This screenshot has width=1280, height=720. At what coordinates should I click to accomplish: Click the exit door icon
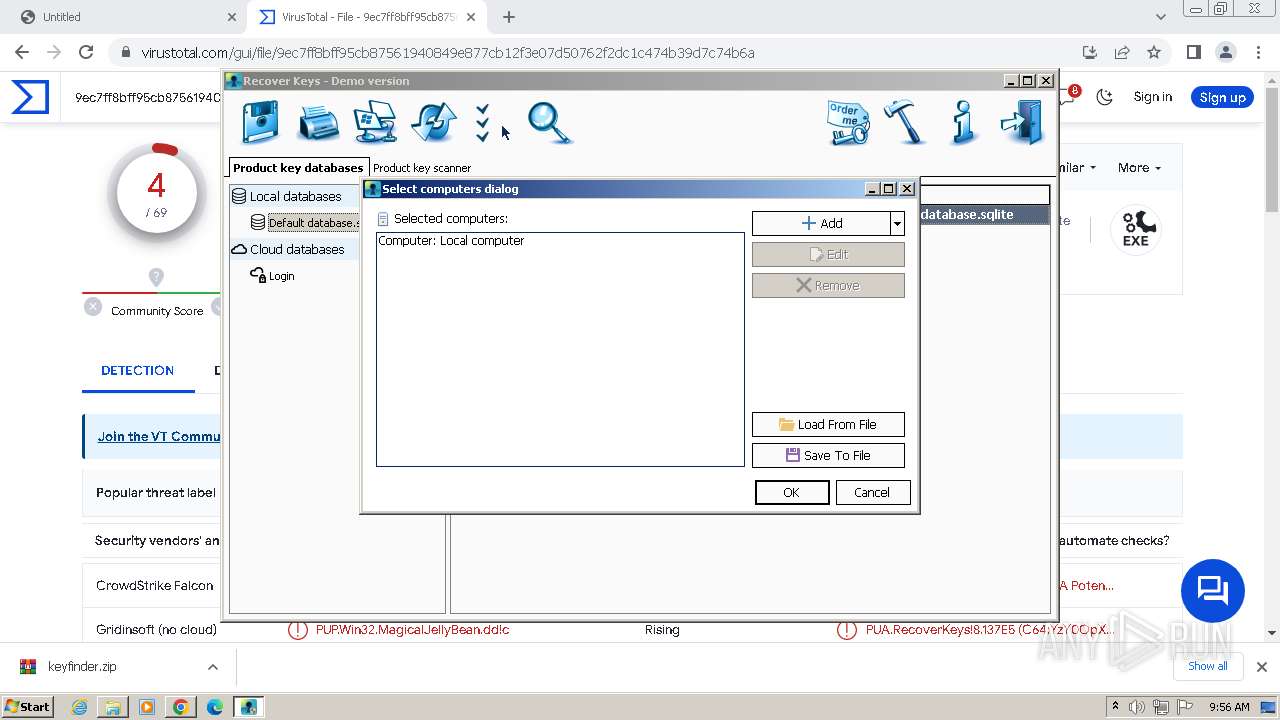(x=1022, y=122)
